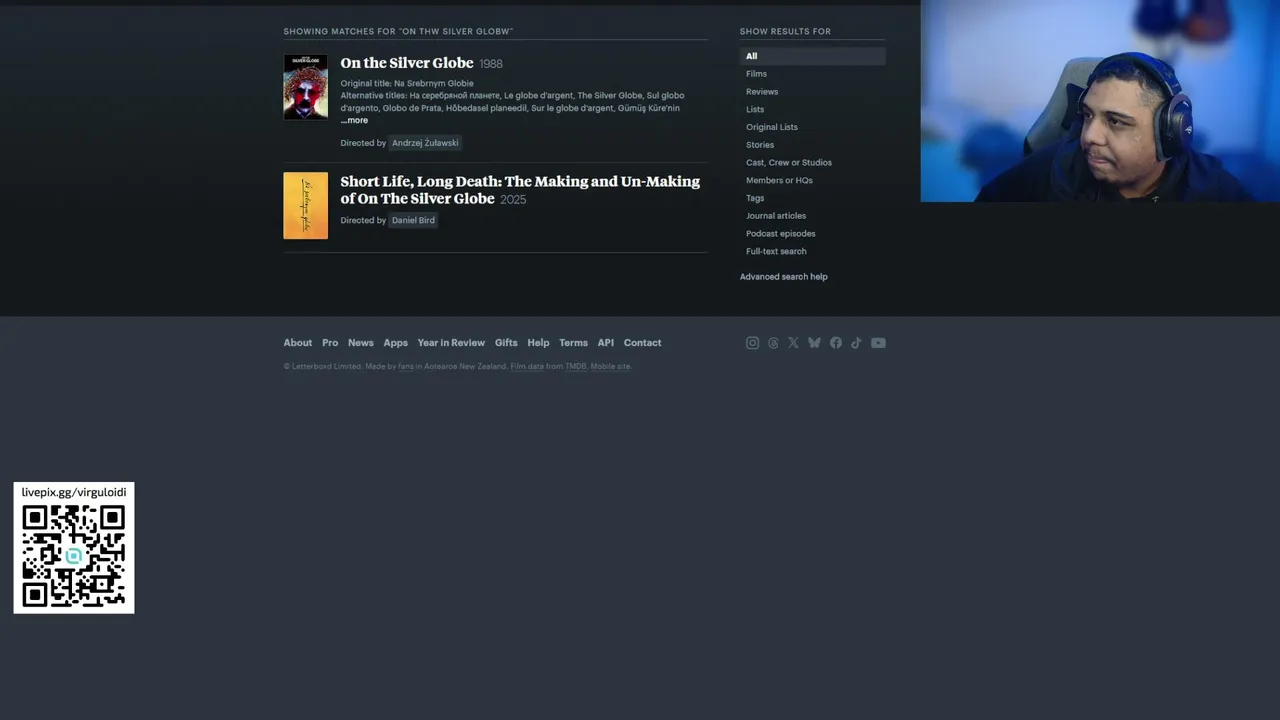
Task: Follow the TMDB link in footer
Action: pos(576,367)
